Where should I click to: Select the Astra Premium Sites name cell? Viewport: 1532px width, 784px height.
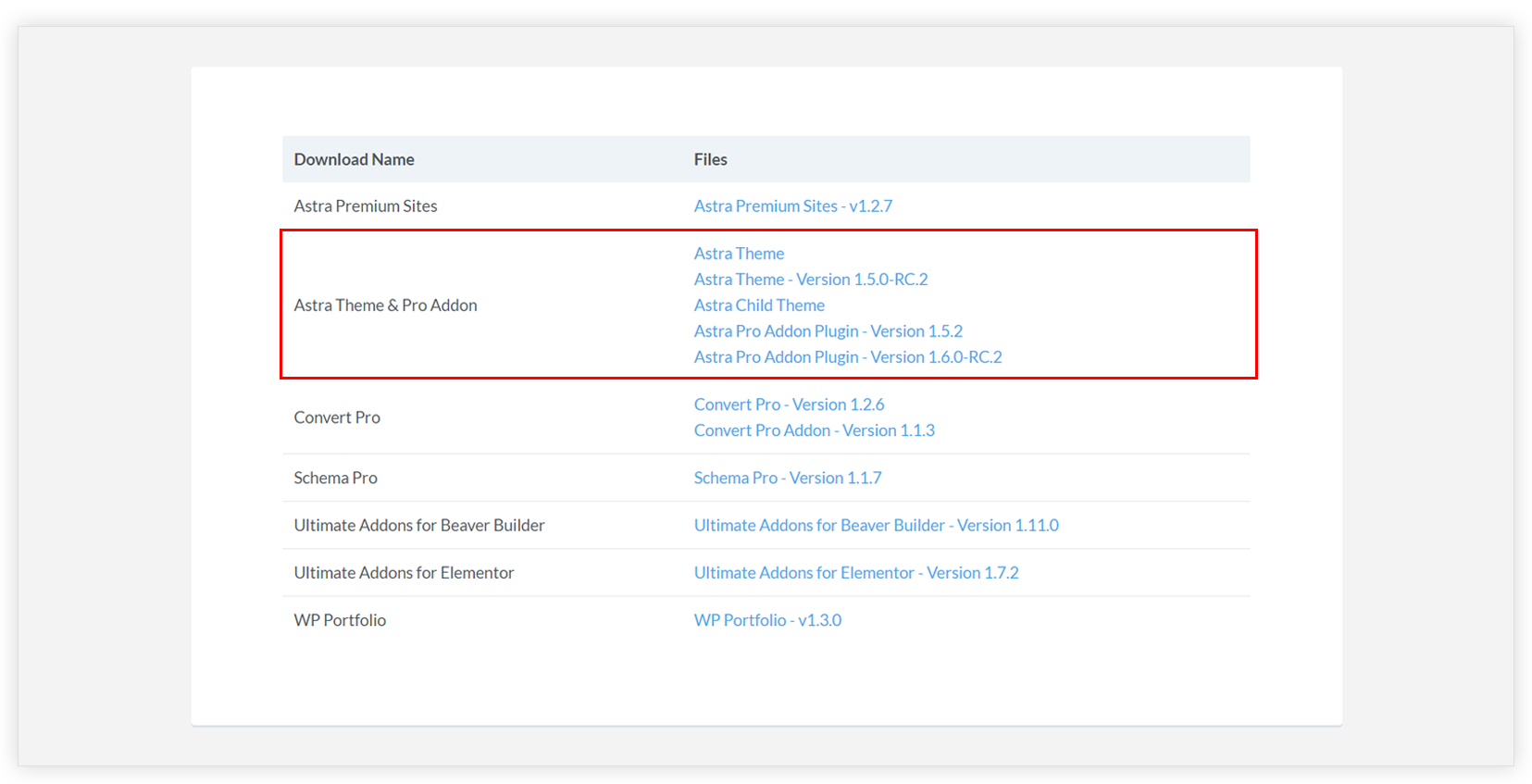(366, 205)
